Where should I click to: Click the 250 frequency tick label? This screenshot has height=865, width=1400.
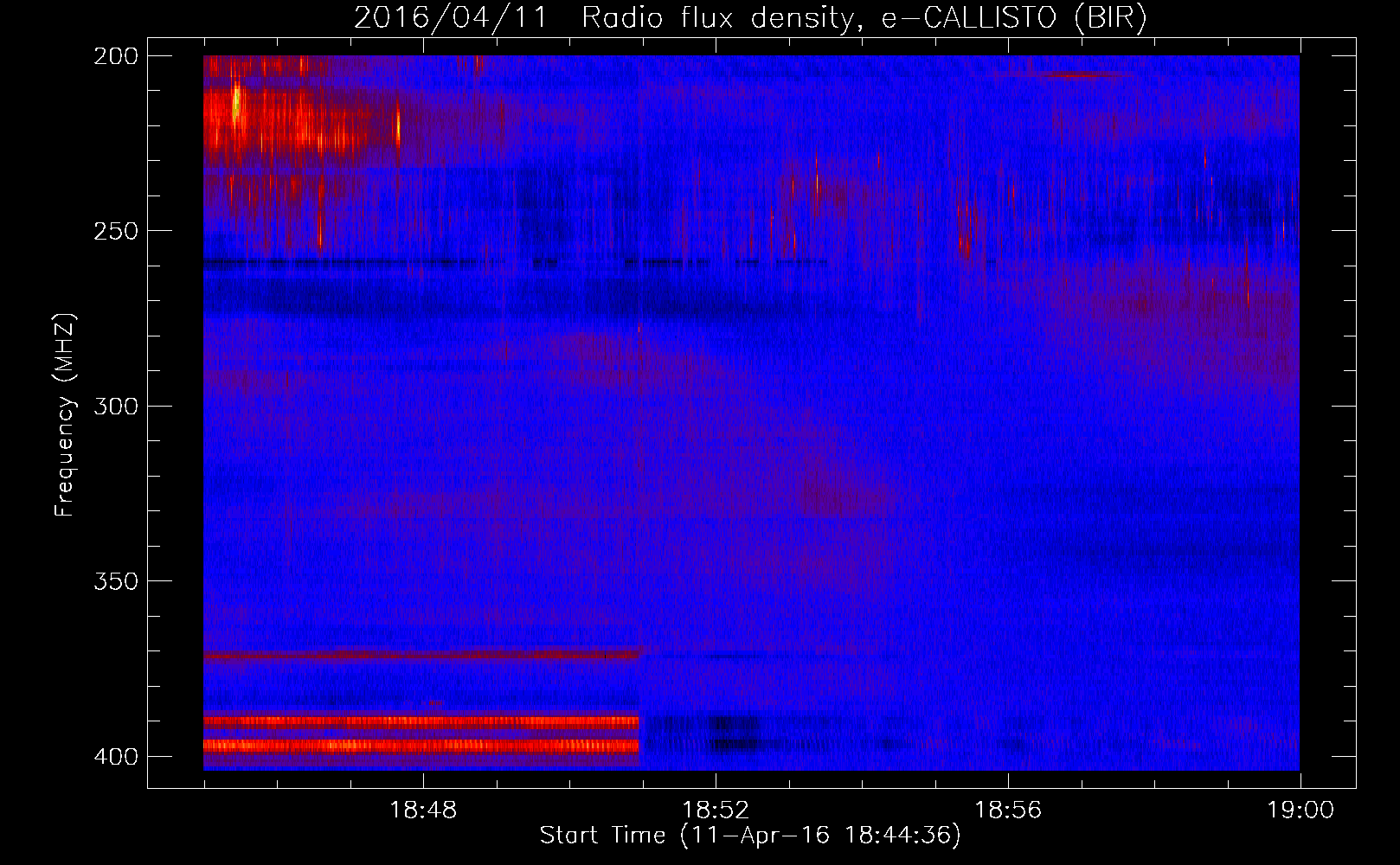116,231
